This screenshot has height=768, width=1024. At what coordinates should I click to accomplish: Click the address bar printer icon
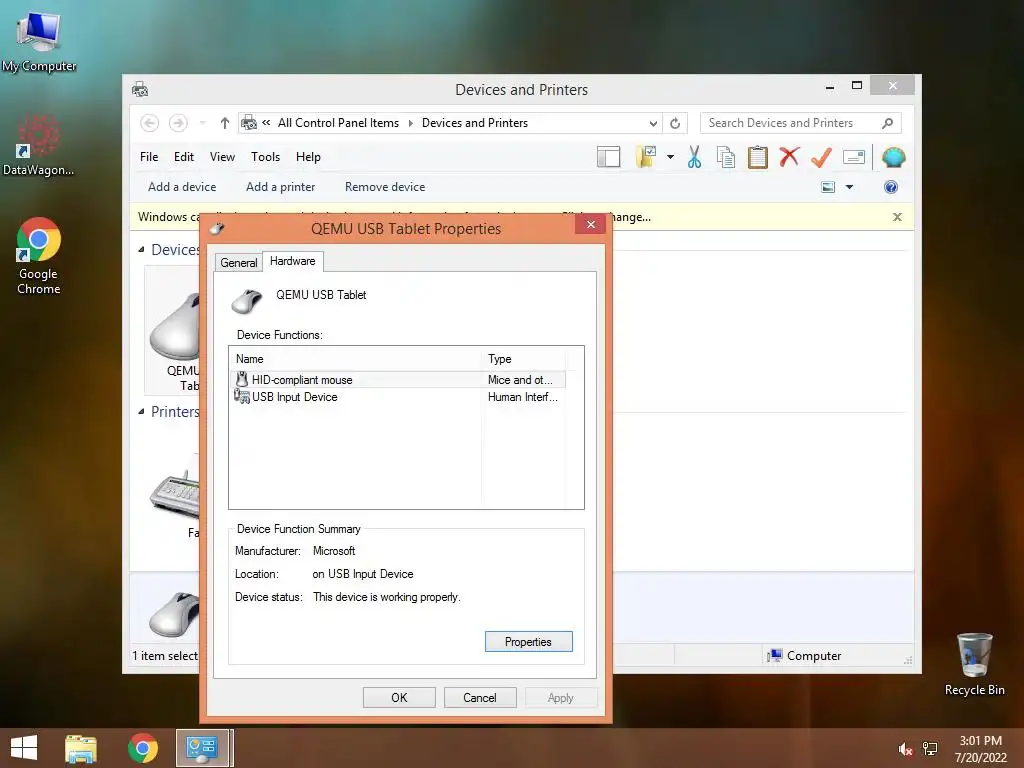pos(249,123)
